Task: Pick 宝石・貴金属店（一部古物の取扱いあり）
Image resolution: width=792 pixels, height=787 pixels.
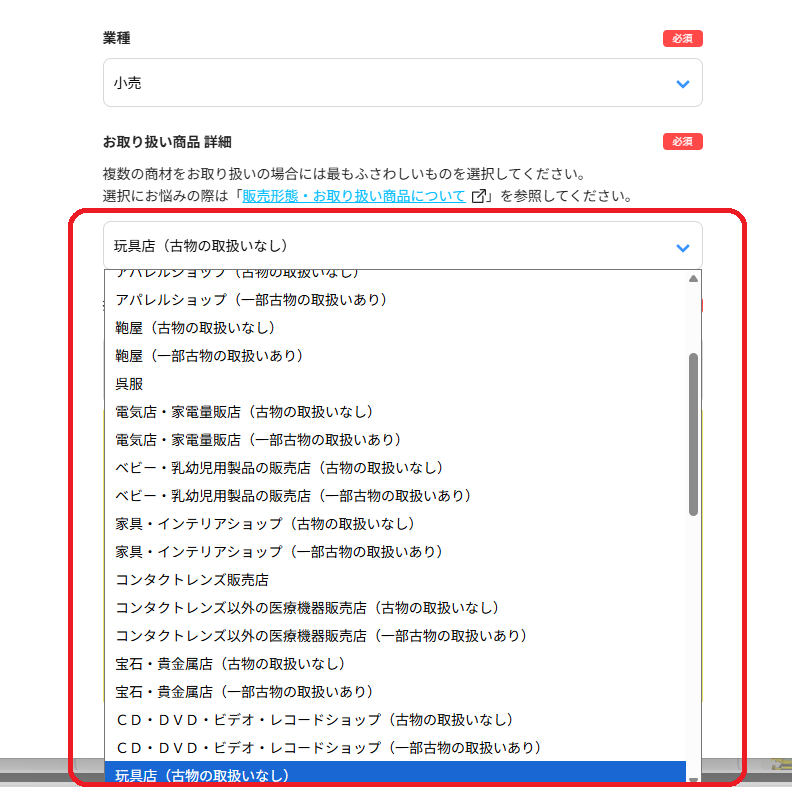Action: click(244, 692)
